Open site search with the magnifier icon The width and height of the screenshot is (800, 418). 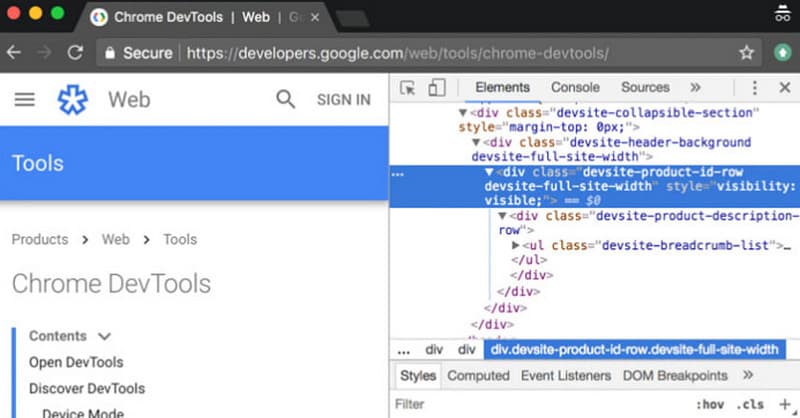tap(286, 99)
